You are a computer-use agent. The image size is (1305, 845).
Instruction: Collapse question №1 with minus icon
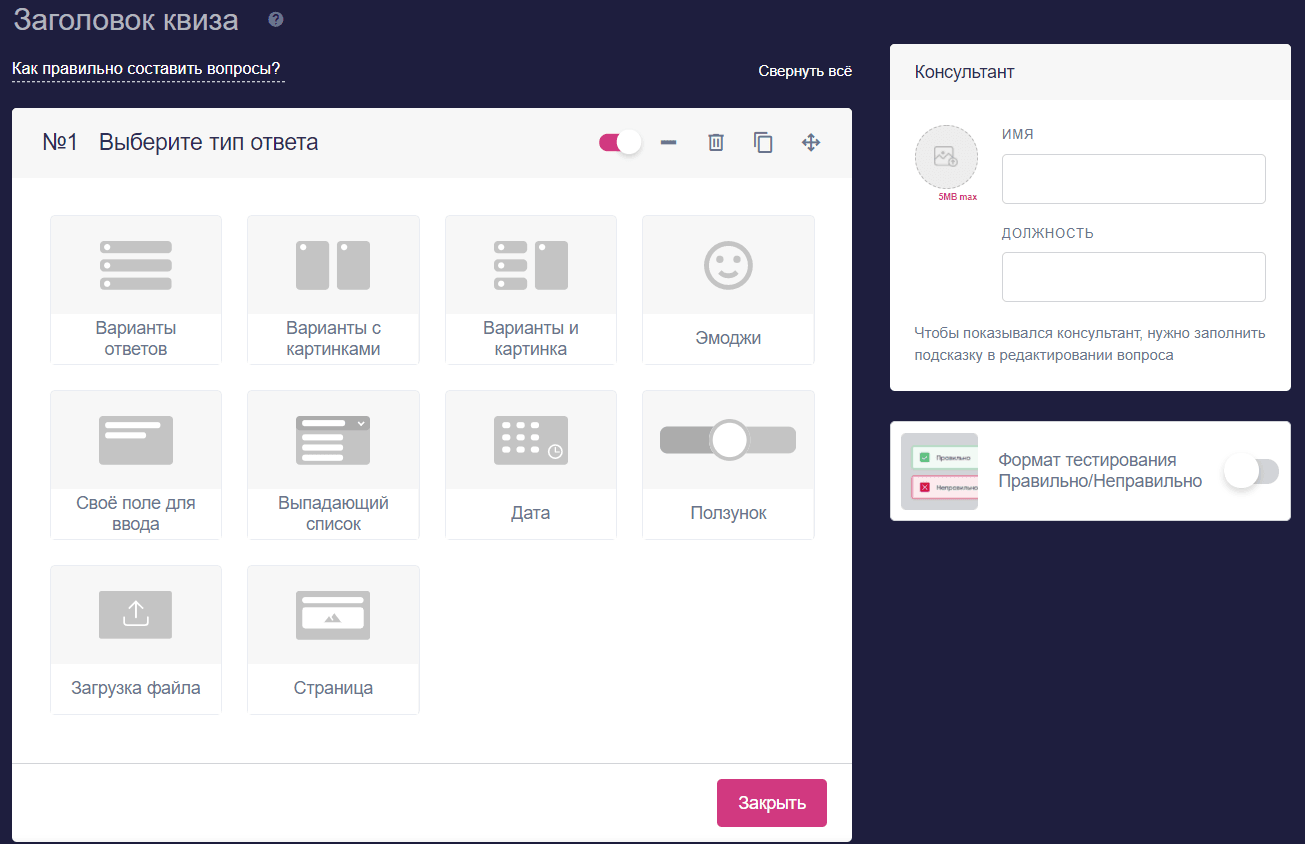pos(668,143)
